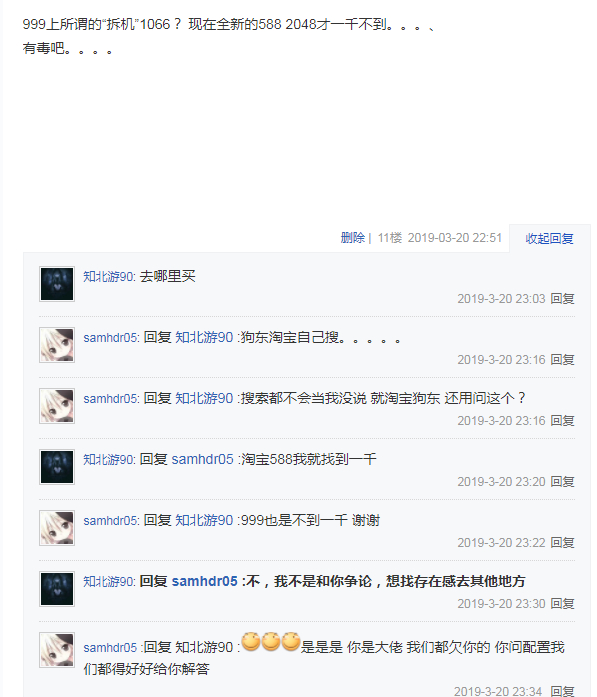
Task: Open mentioned samhdr05 link in 淘宝588 reply
Action: coord(202,459)
